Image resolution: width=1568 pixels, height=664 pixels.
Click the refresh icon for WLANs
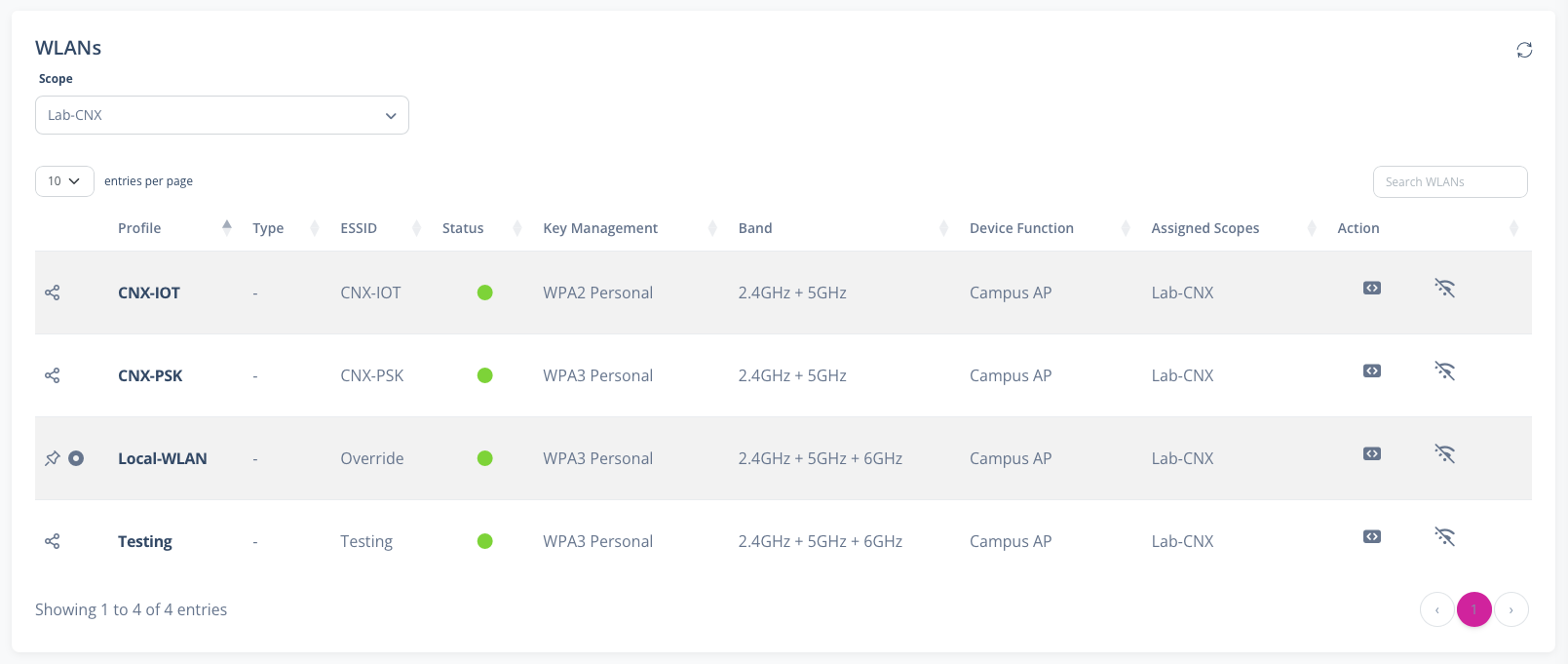(1524, 50)
